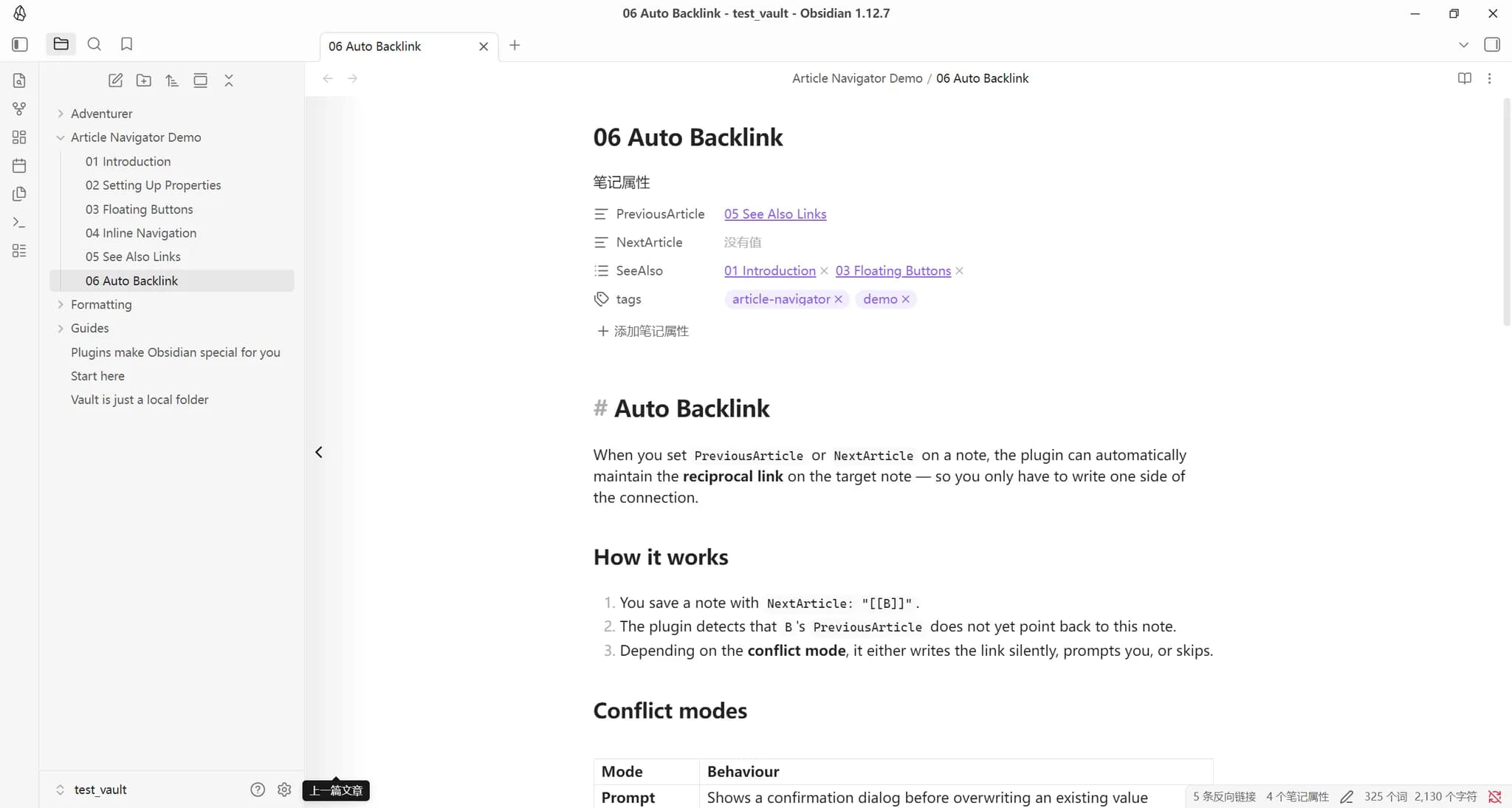Create a new folder
1512x808 pixels.
144,81
